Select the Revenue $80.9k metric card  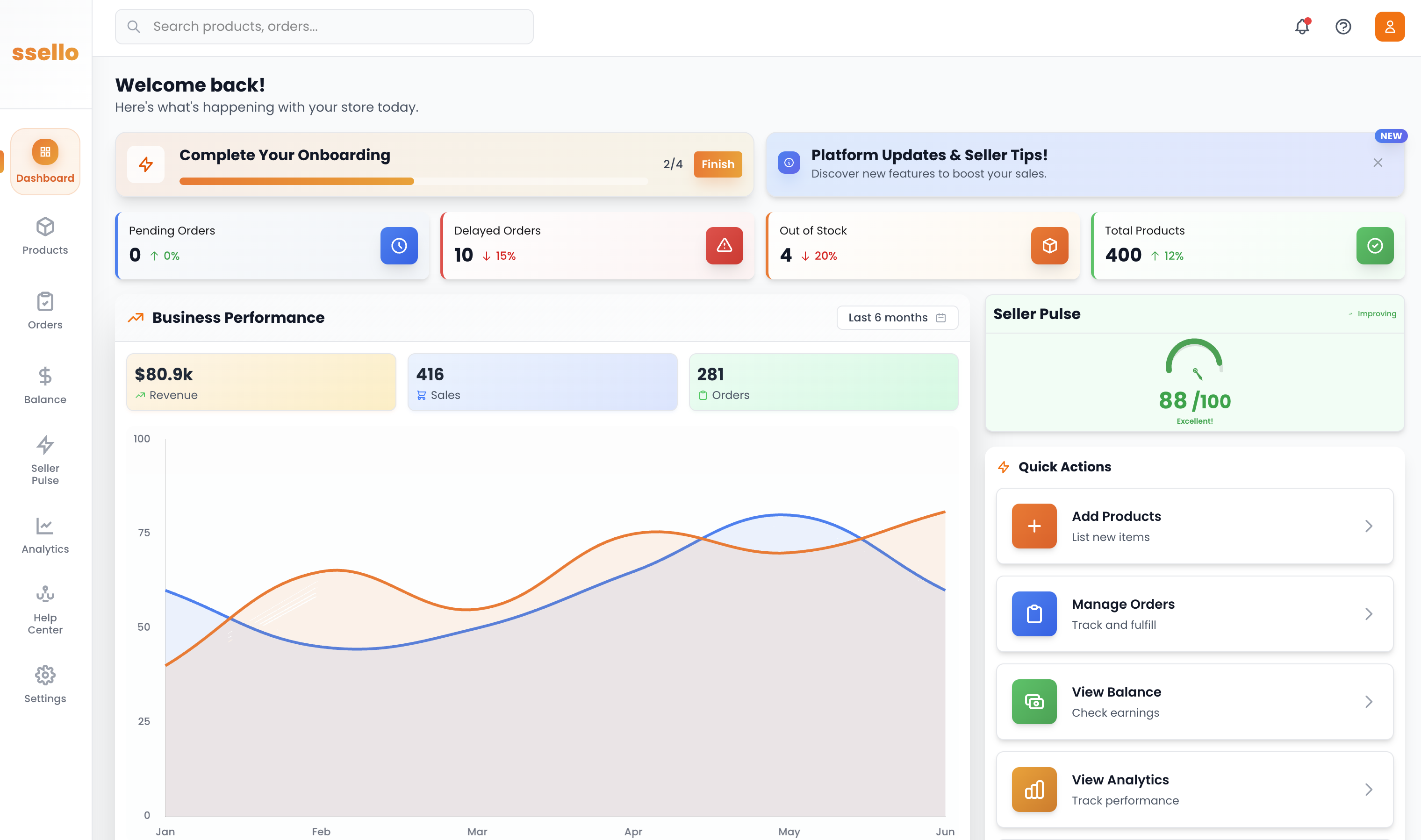(261, 382)
